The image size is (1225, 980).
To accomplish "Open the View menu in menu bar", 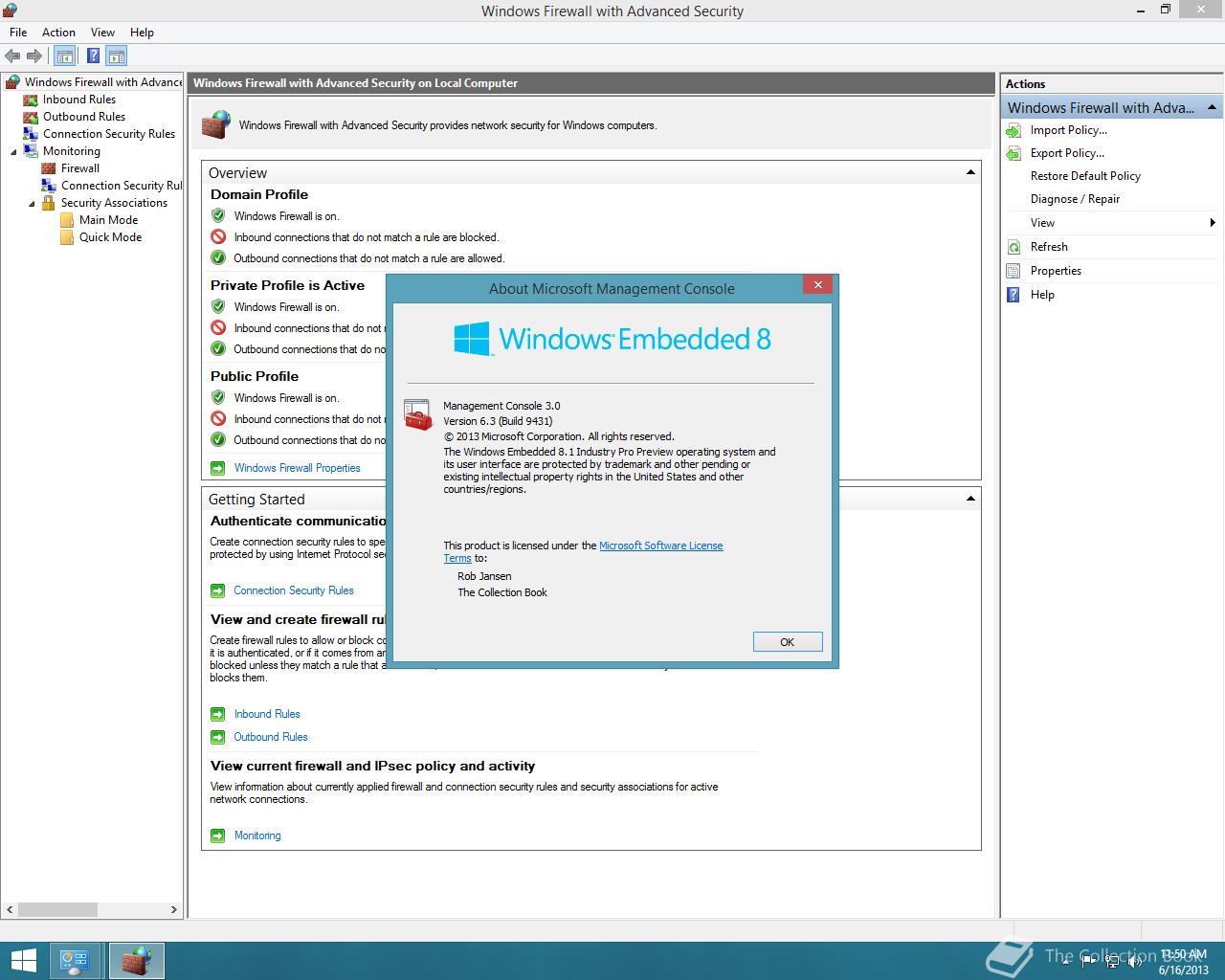I will (102, 32).
